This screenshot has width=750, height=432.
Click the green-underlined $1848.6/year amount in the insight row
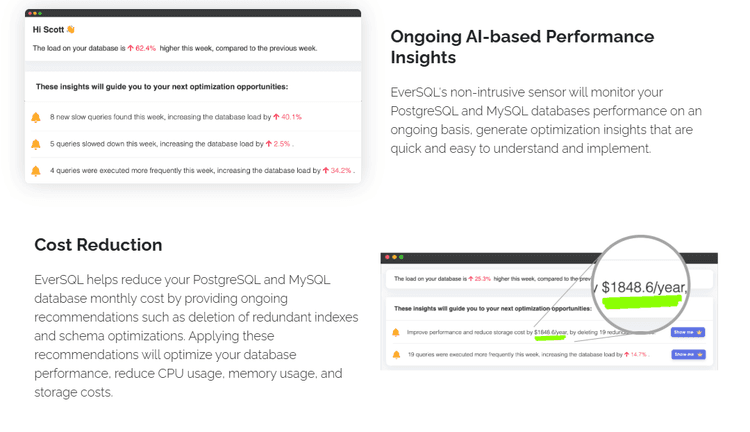(550, 332)
